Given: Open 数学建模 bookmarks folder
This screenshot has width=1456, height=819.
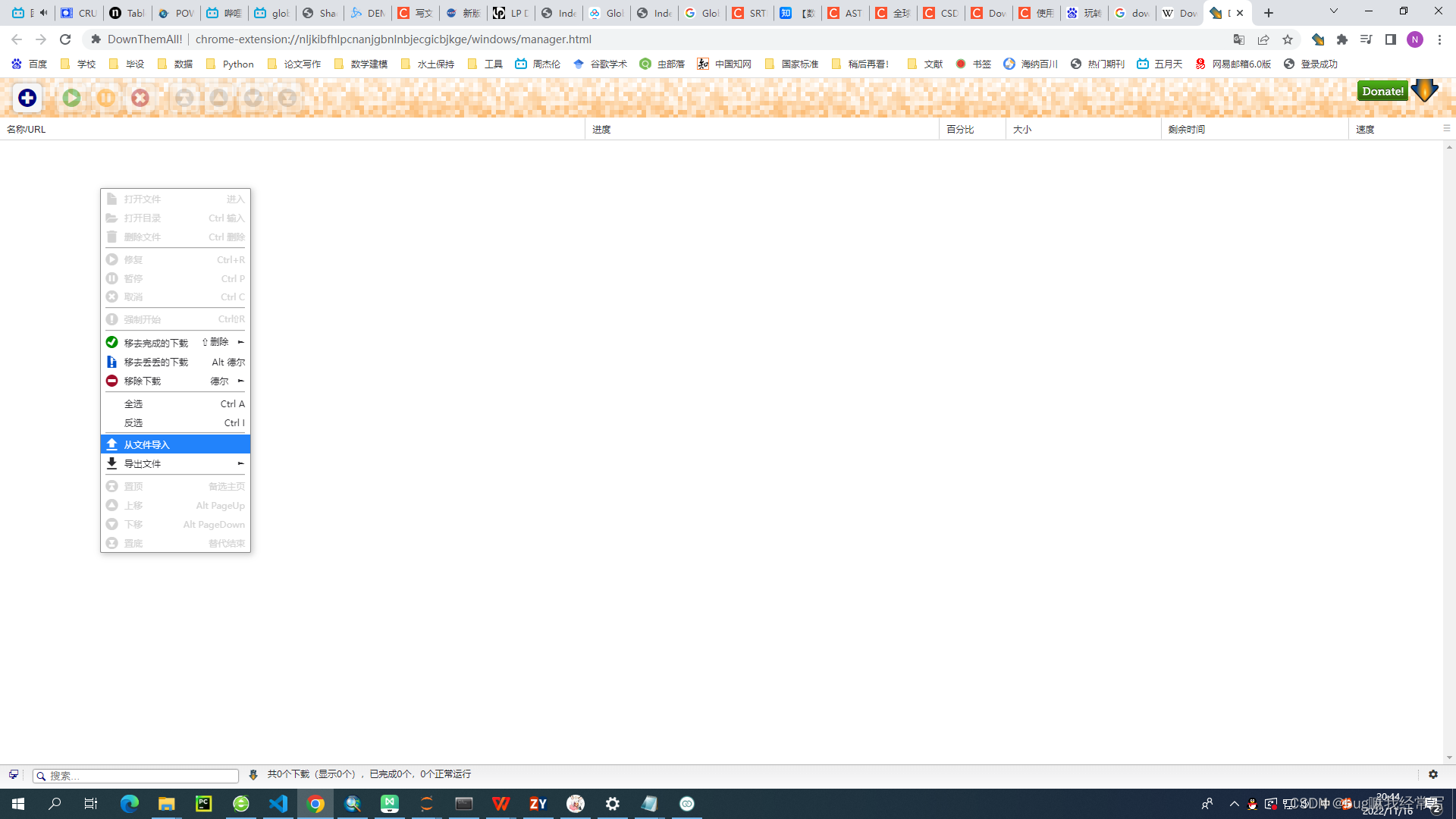Looking at the screenshot, I should [360, 64].
